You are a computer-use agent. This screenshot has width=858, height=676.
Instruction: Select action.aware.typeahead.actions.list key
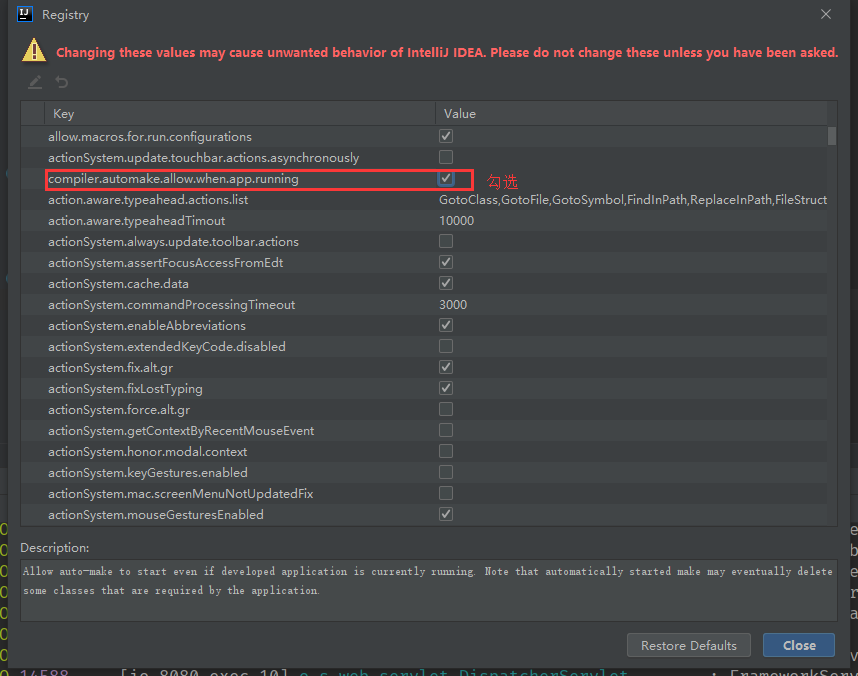pos(148,200)
